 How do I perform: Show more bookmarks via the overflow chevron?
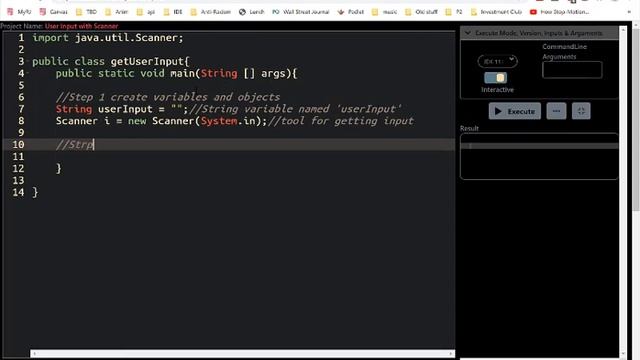click(629, 12)
